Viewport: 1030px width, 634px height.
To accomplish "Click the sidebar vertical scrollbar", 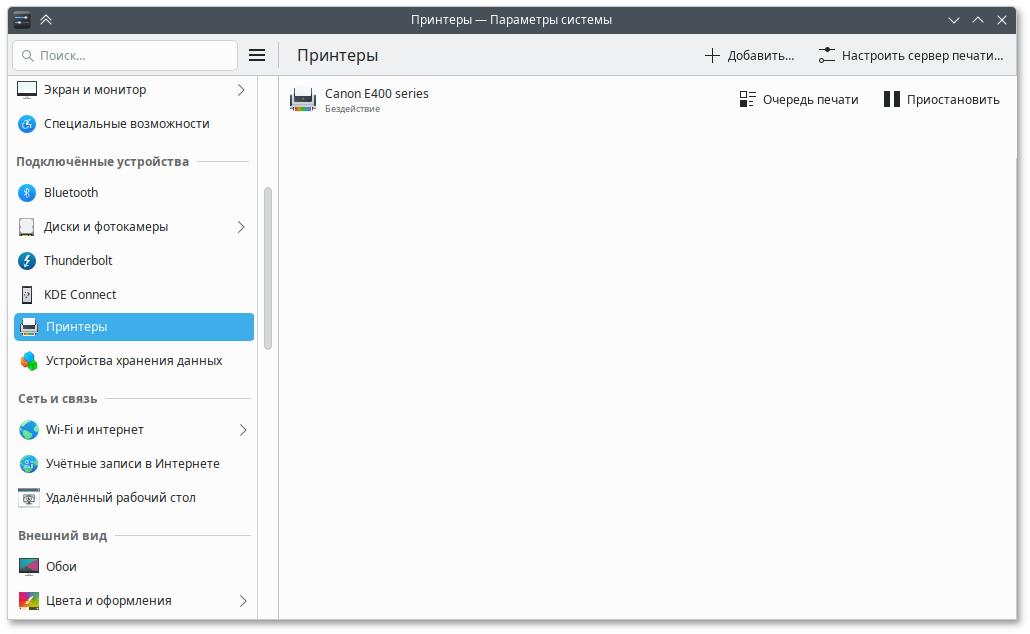I will (268, 268).
